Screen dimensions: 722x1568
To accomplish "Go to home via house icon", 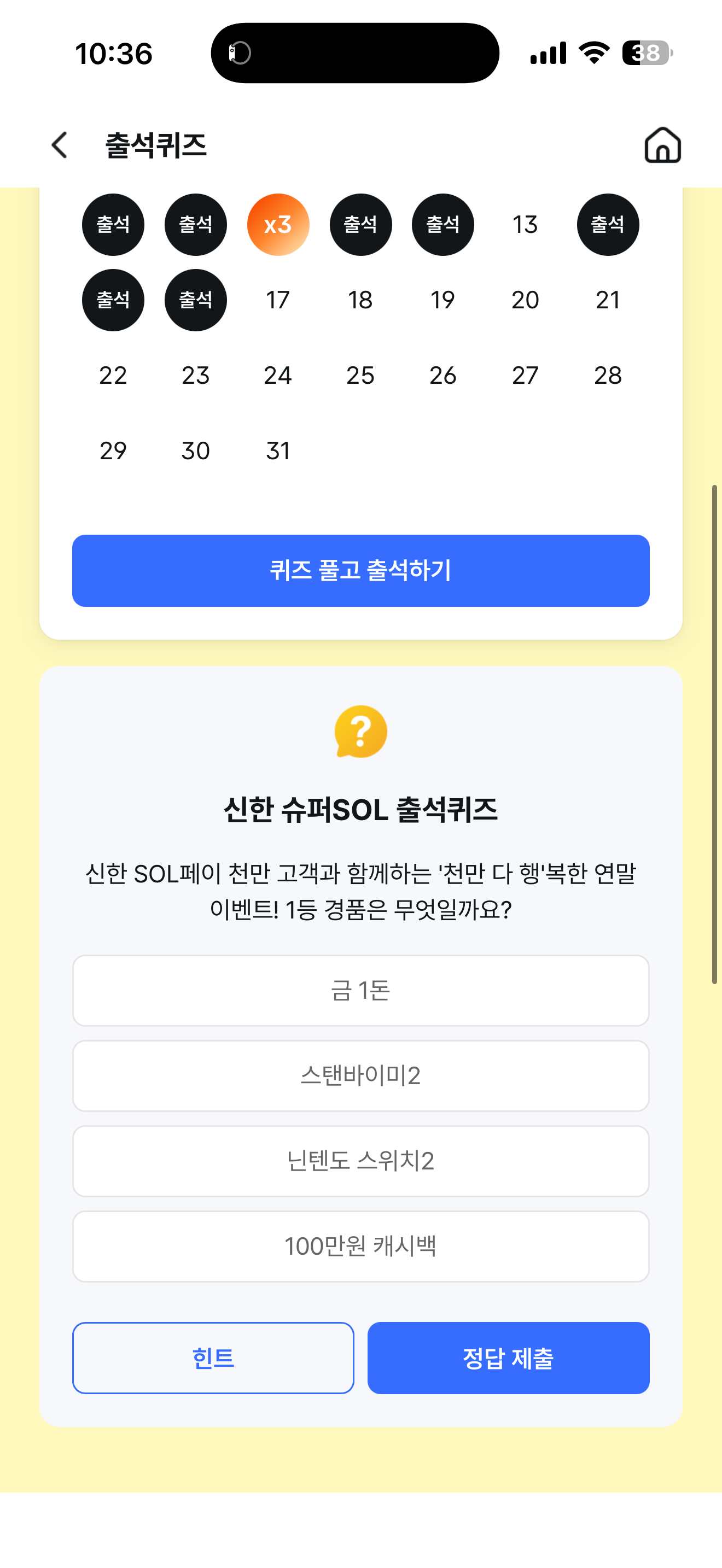I will [x=662, y=145].
